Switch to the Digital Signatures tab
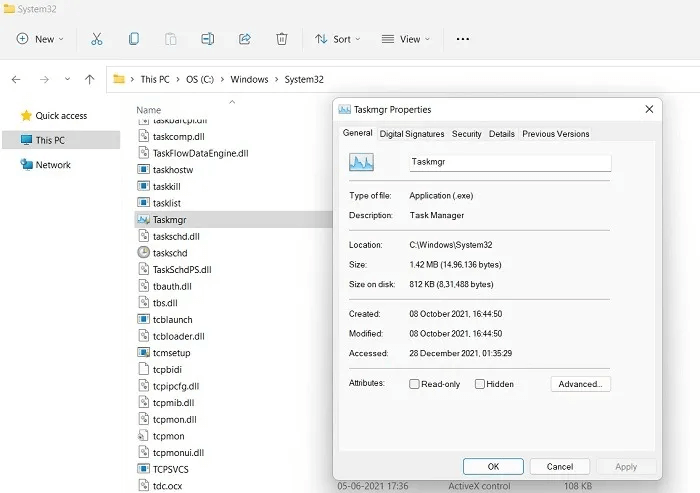This screenshot has height=493, width=700. (x=412, y=134)
